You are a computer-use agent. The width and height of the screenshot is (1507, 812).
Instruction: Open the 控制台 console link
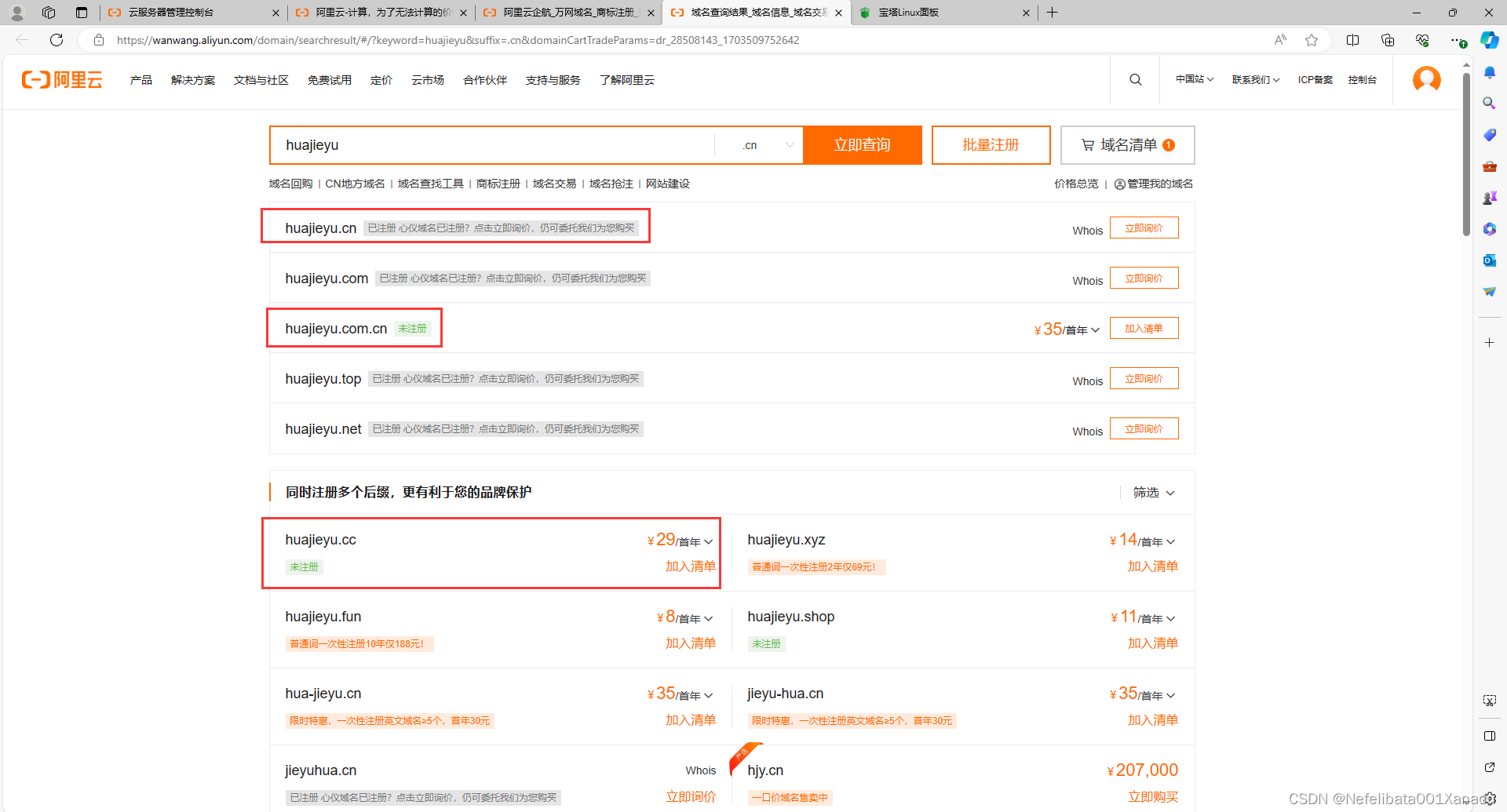(1362, 79)
